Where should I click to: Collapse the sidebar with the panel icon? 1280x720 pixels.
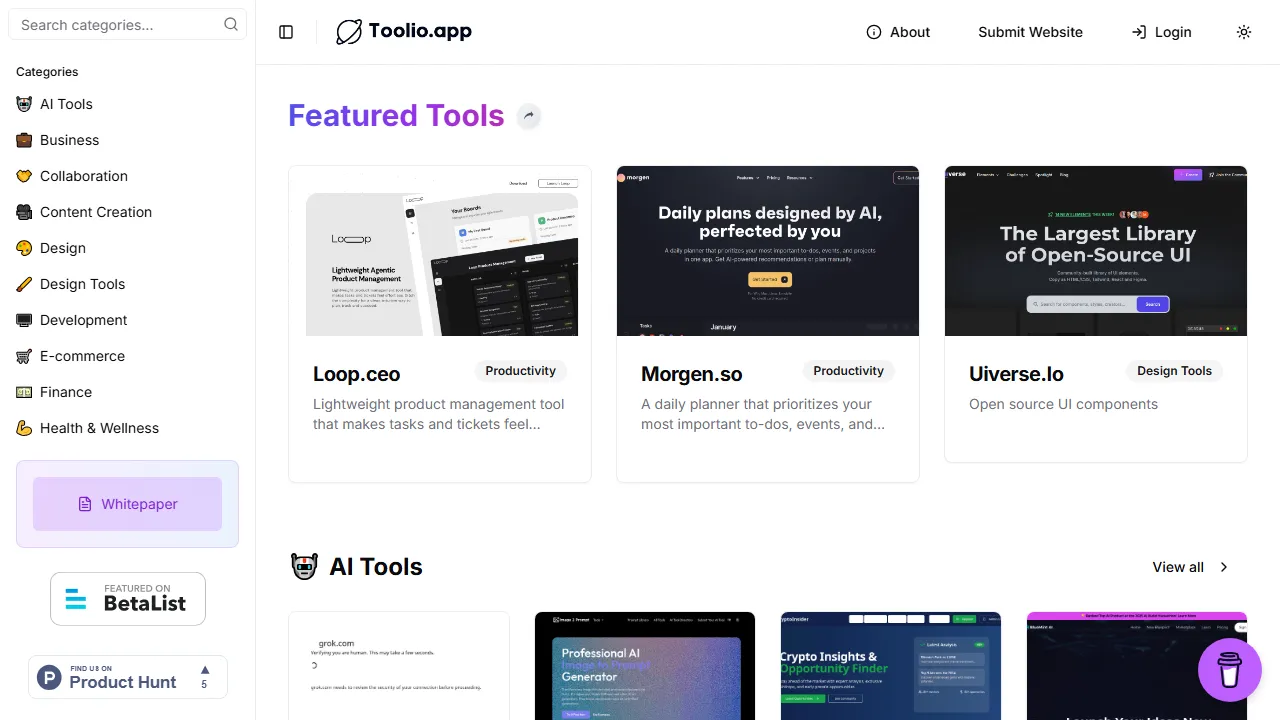click(286, 31)
